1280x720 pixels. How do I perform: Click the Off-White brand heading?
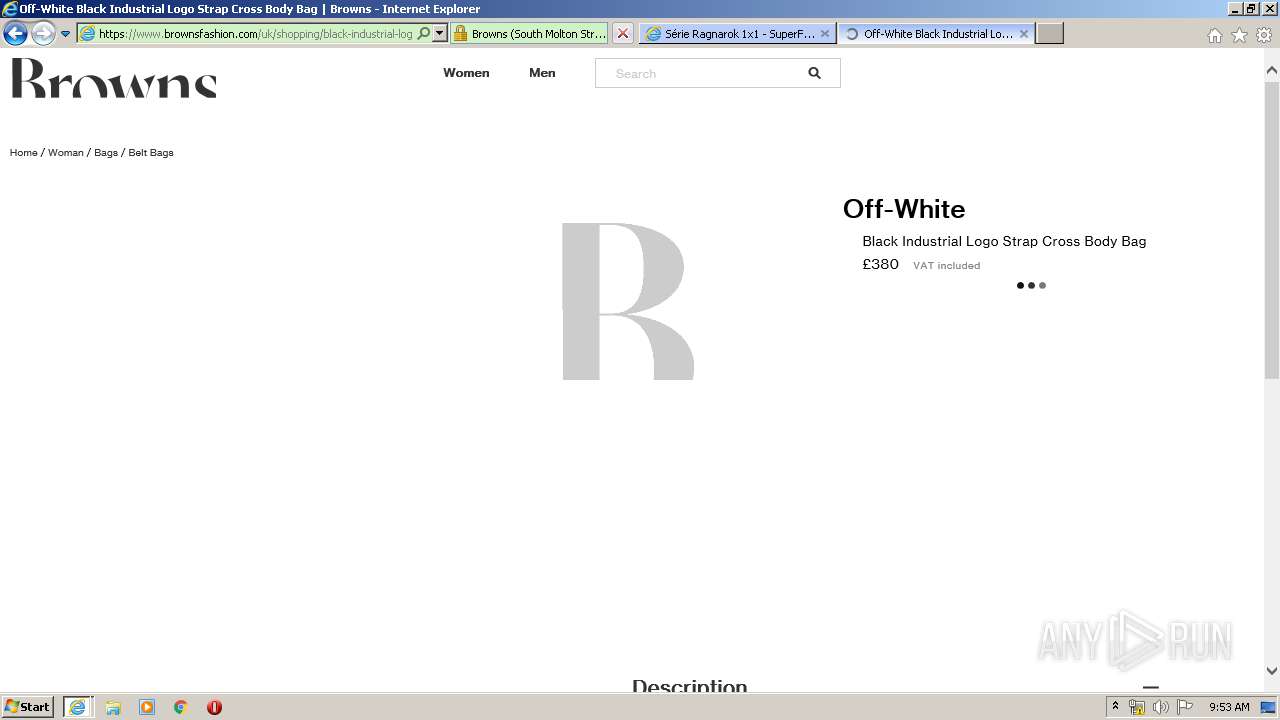904,209
